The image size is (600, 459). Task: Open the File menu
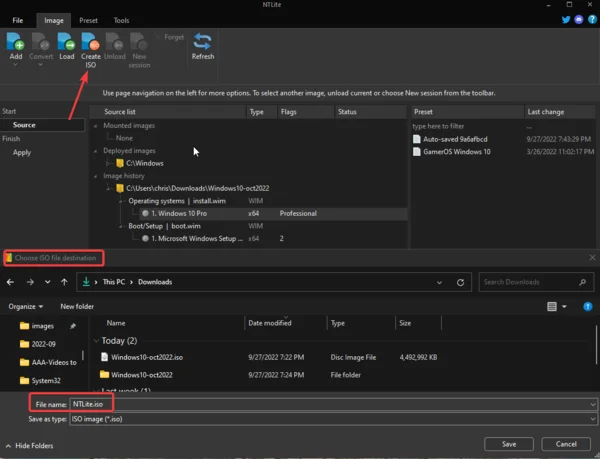[x=18, y=21]
